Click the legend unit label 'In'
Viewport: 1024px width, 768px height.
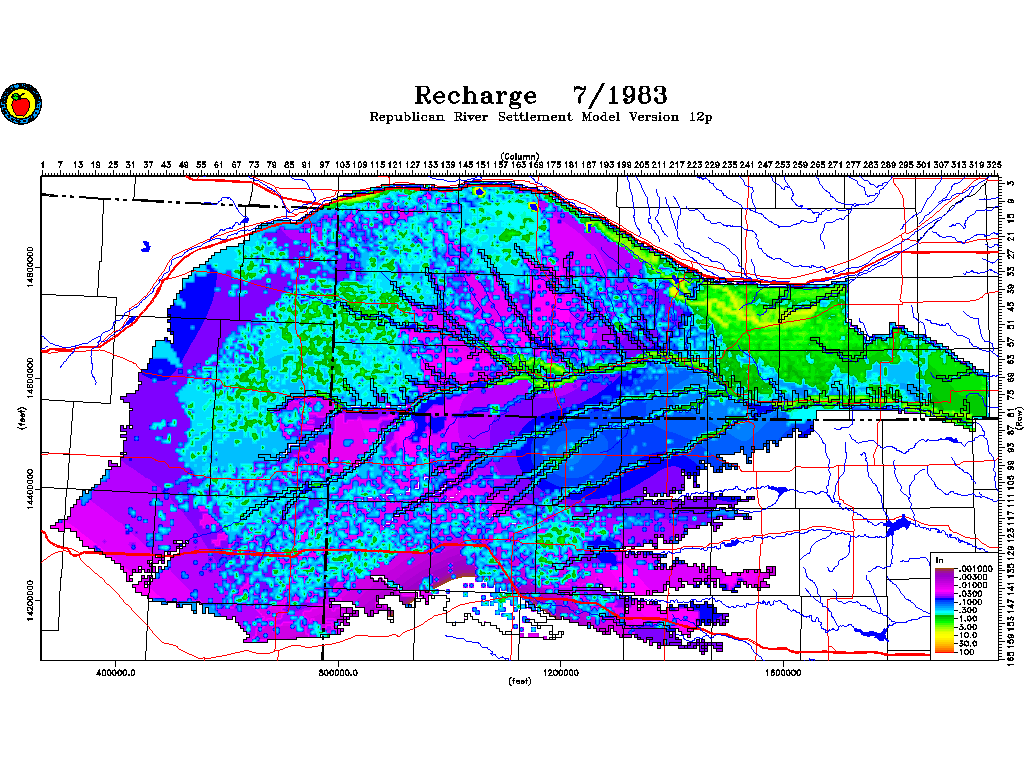pyautogui.click(x=940, y=560)
